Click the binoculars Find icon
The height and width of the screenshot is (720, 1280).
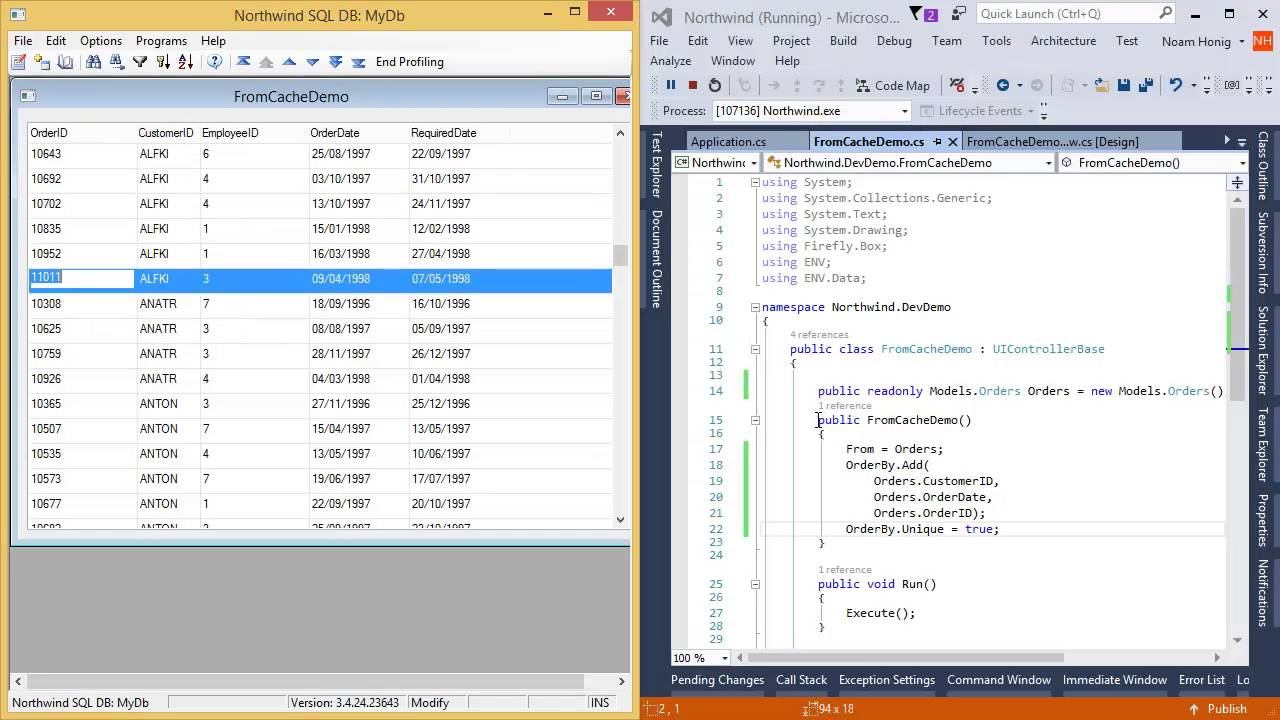coord(93,62)
